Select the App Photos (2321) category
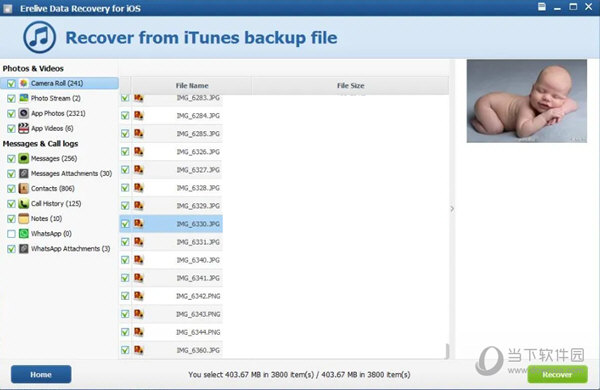The image size is (600, 390). click(59, 113)
